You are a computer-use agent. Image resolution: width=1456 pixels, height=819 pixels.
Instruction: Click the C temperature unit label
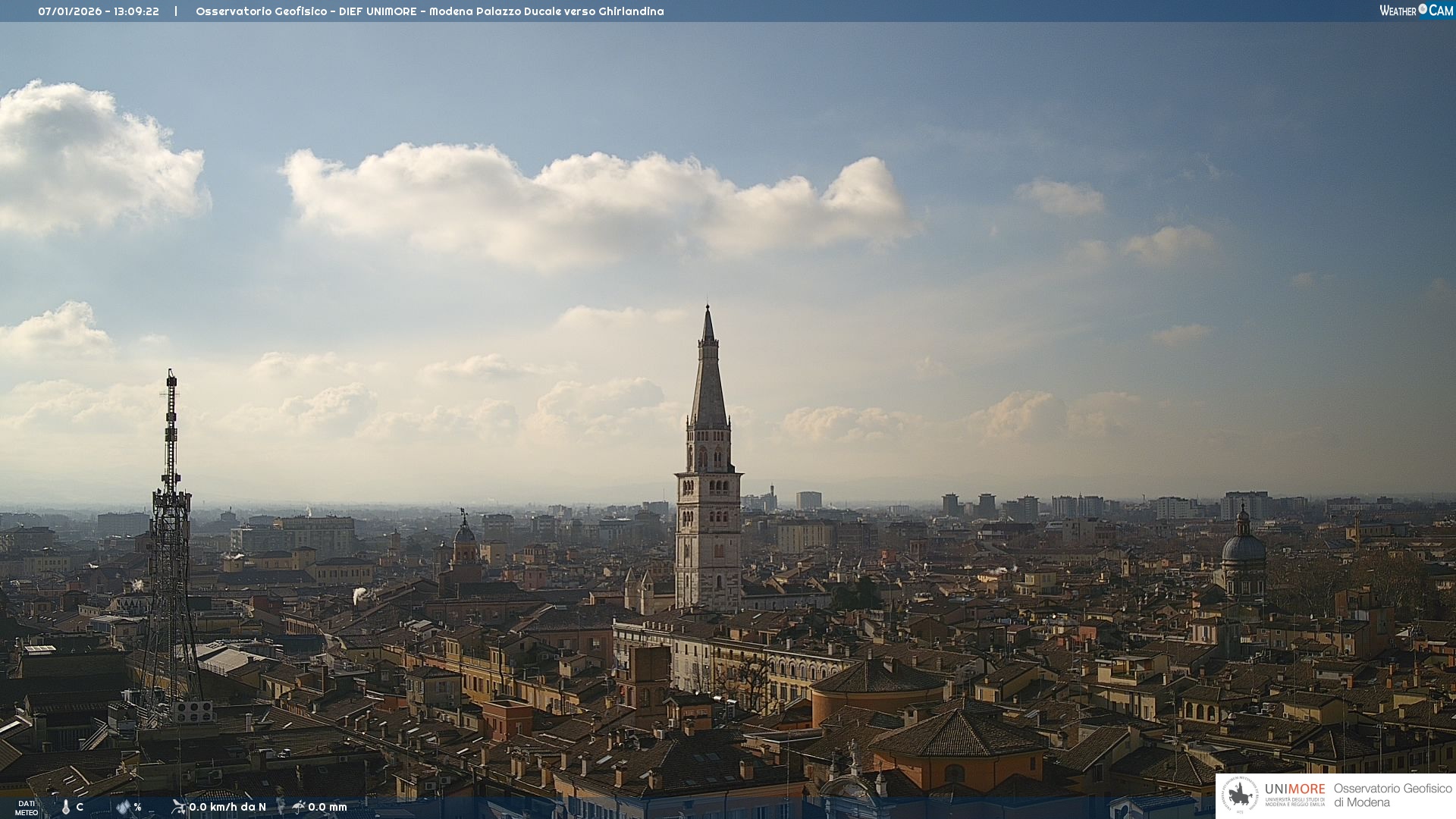pos(80,807)
